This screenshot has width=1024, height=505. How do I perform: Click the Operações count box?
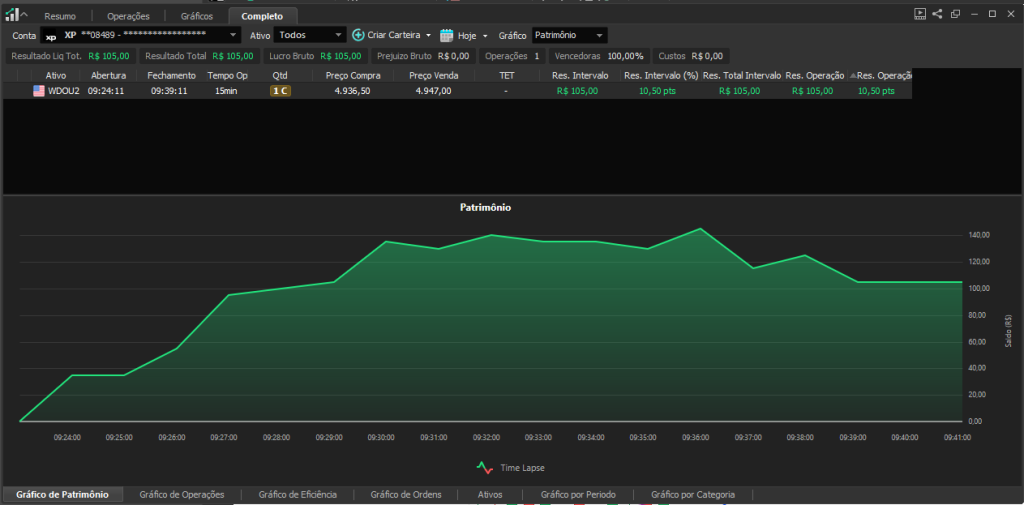click(x=513, y=56)
